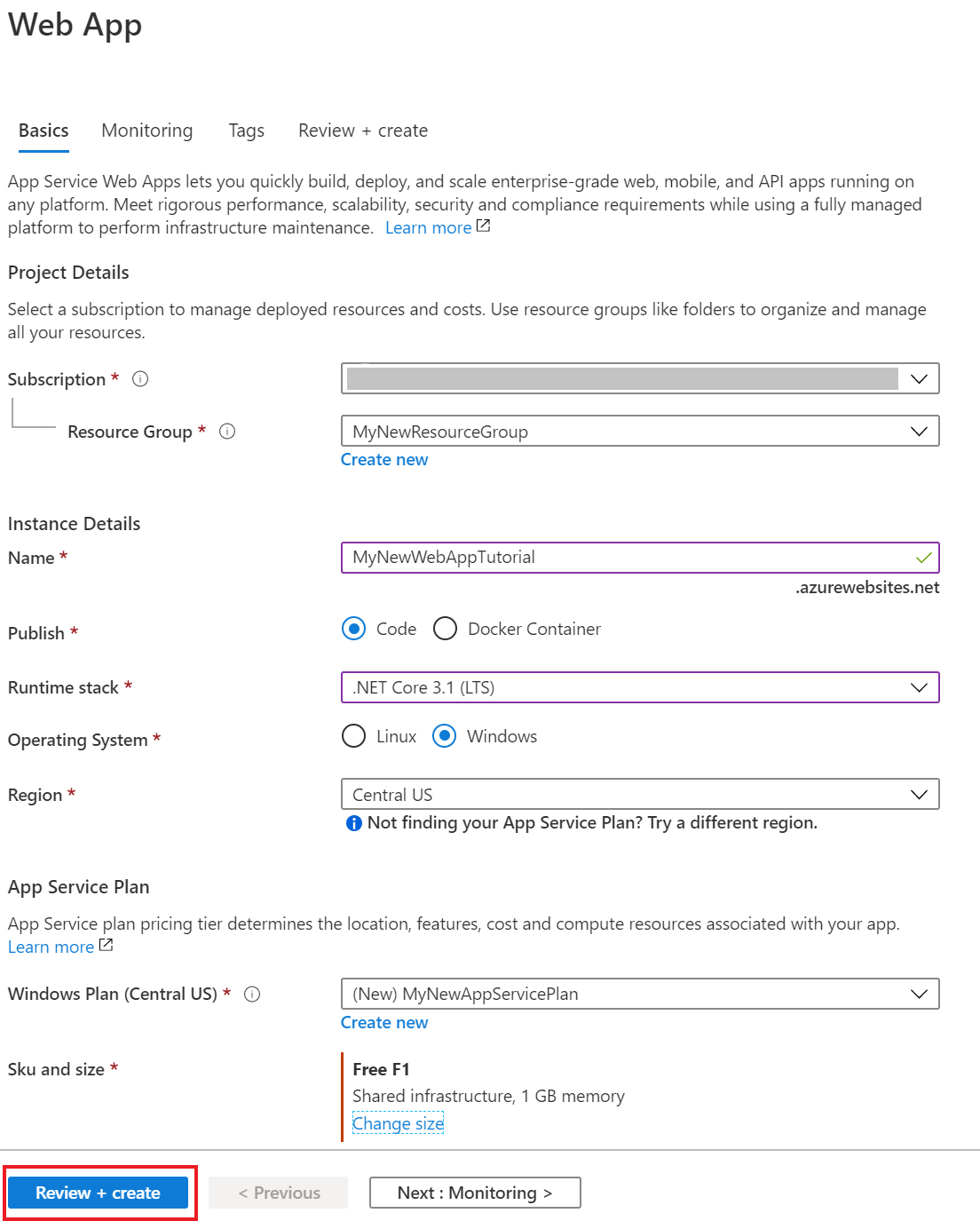Image resolution: width=980 pixels, height=1221 pixels.
Task: Select Linux as the operating system
Action: click(x=353, y=736)
